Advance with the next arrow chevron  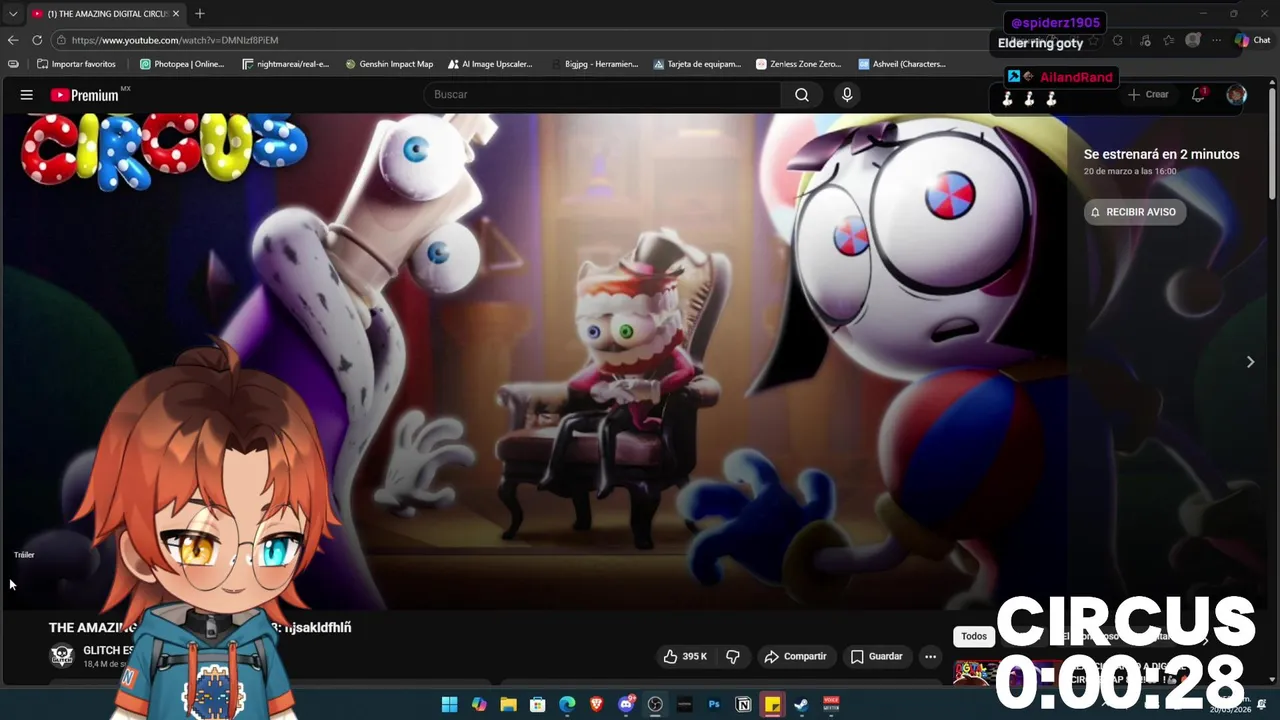click(x=1250, y=362)
